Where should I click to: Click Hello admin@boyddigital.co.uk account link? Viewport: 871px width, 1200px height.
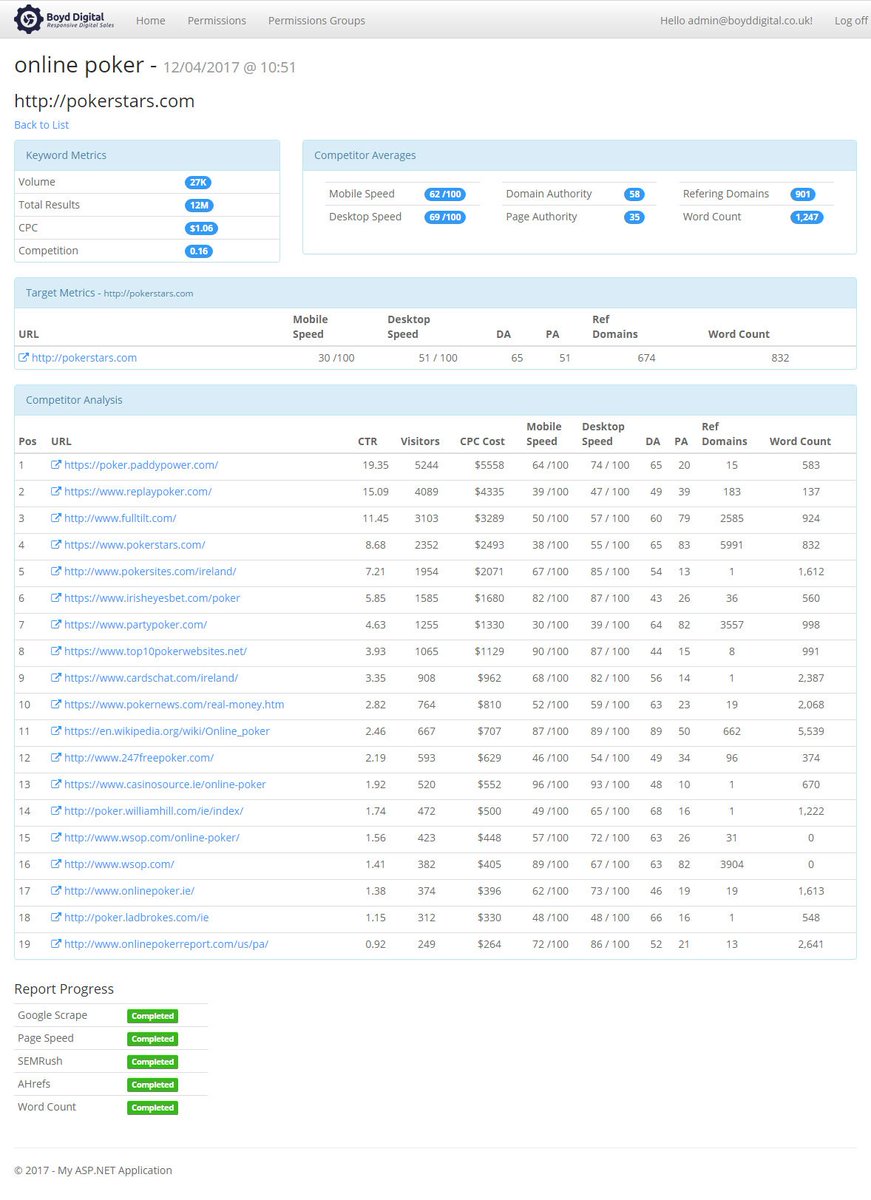[x=736, y=20]
